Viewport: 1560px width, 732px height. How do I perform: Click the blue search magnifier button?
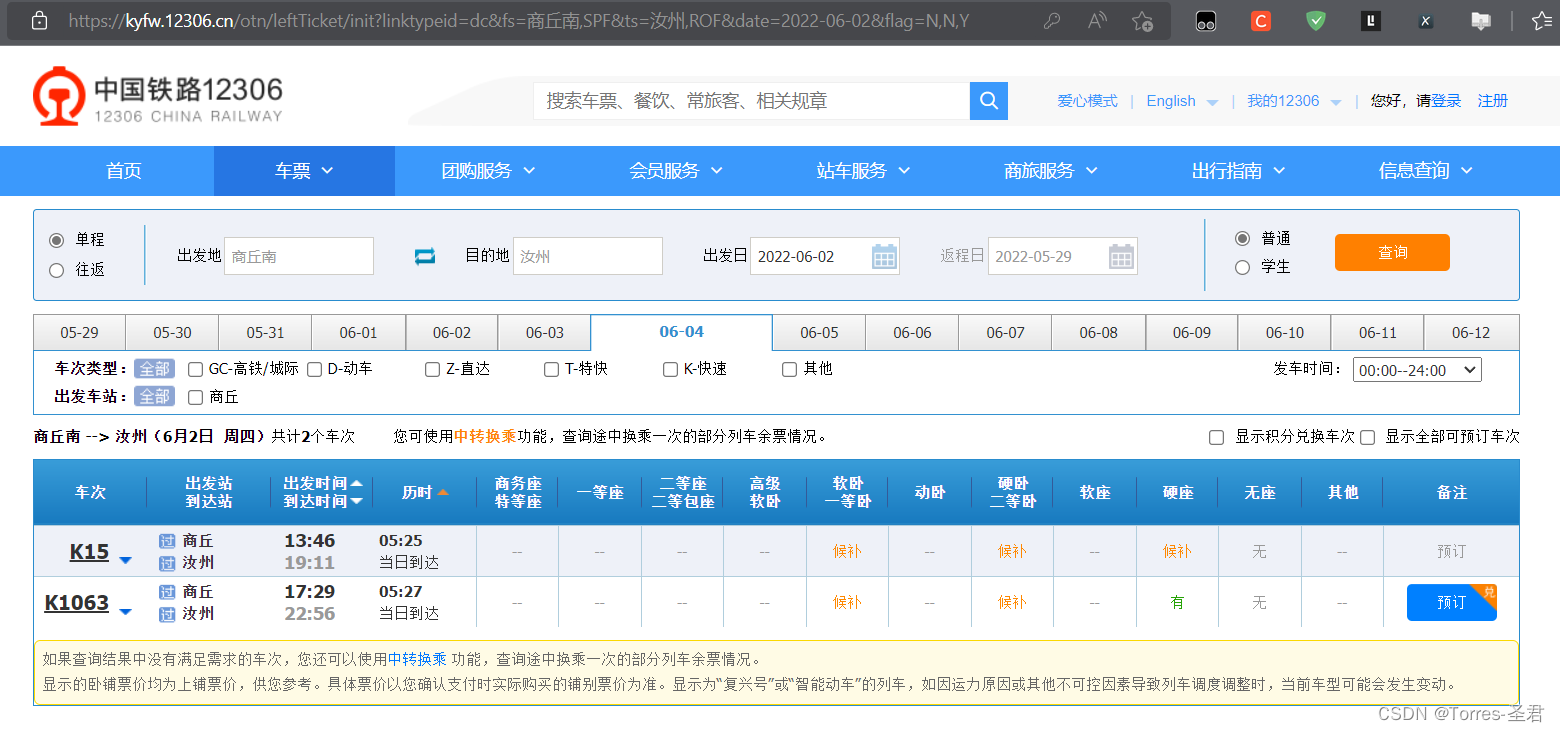(989, 101)
